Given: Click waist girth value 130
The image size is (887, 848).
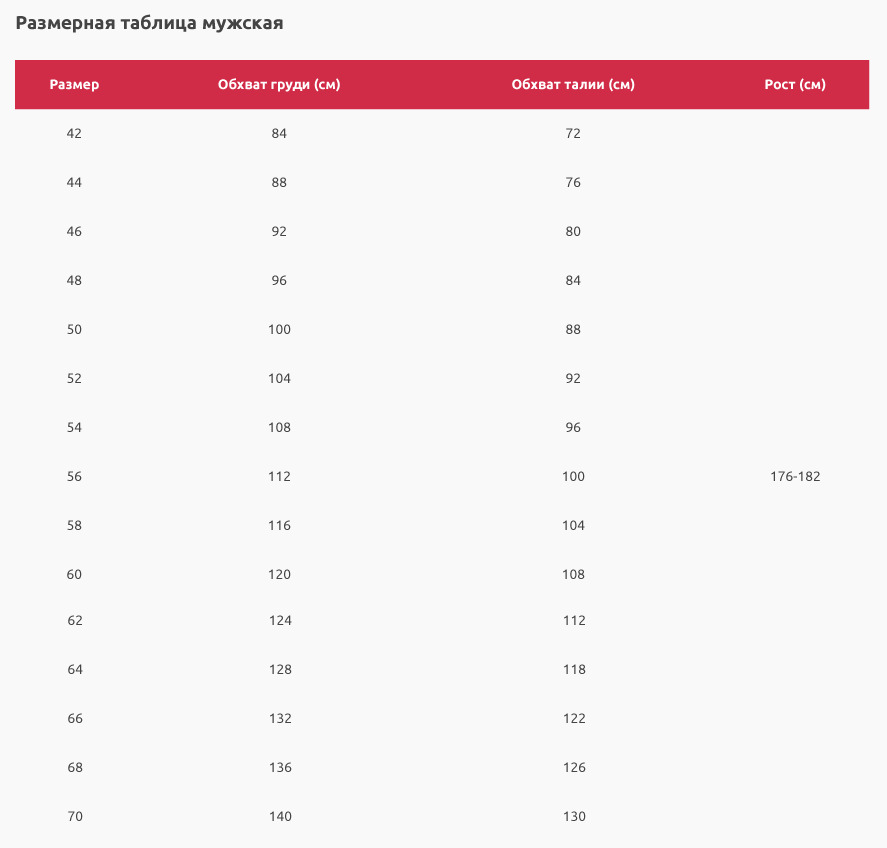Looking at the screenshot, I should click(574, 817).
